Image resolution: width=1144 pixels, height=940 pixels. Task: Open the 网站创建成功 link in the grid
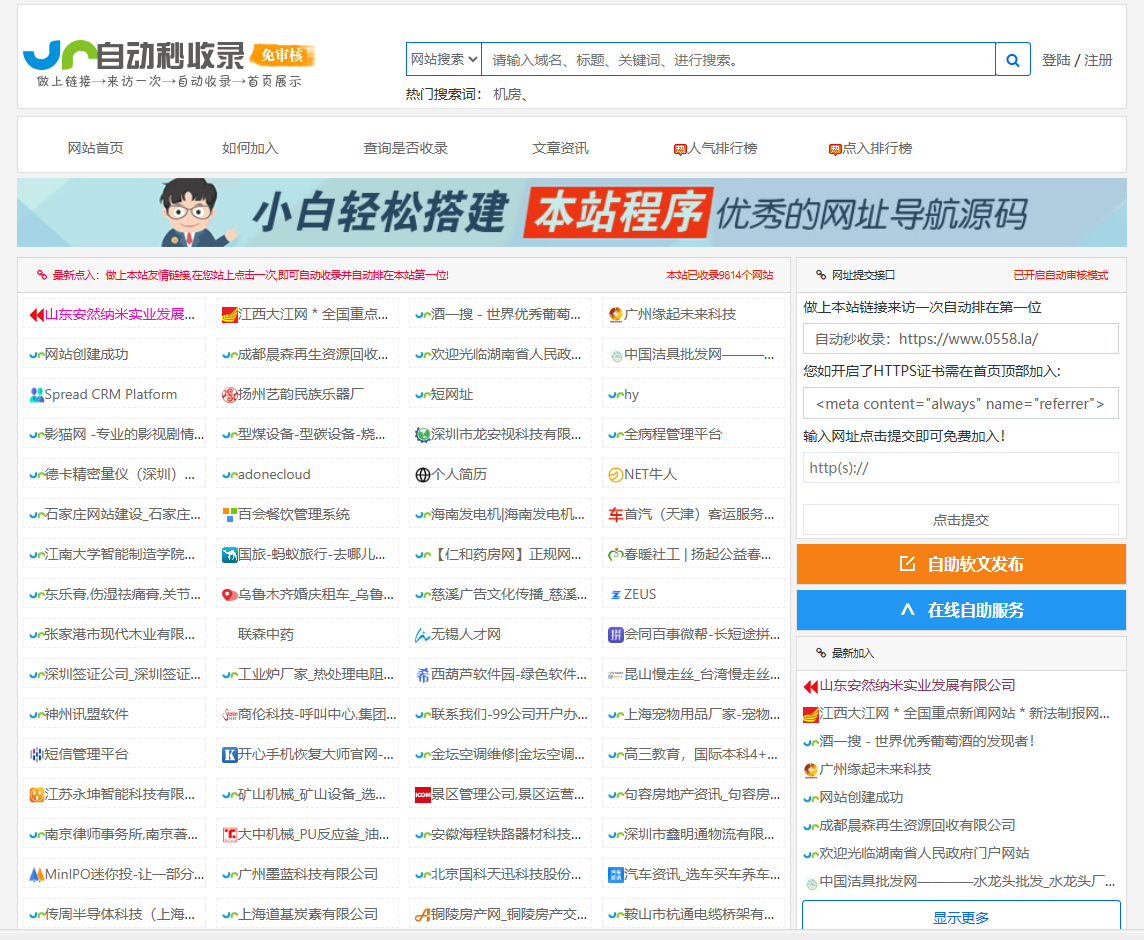pyautogui.click(x=86, y=355)
